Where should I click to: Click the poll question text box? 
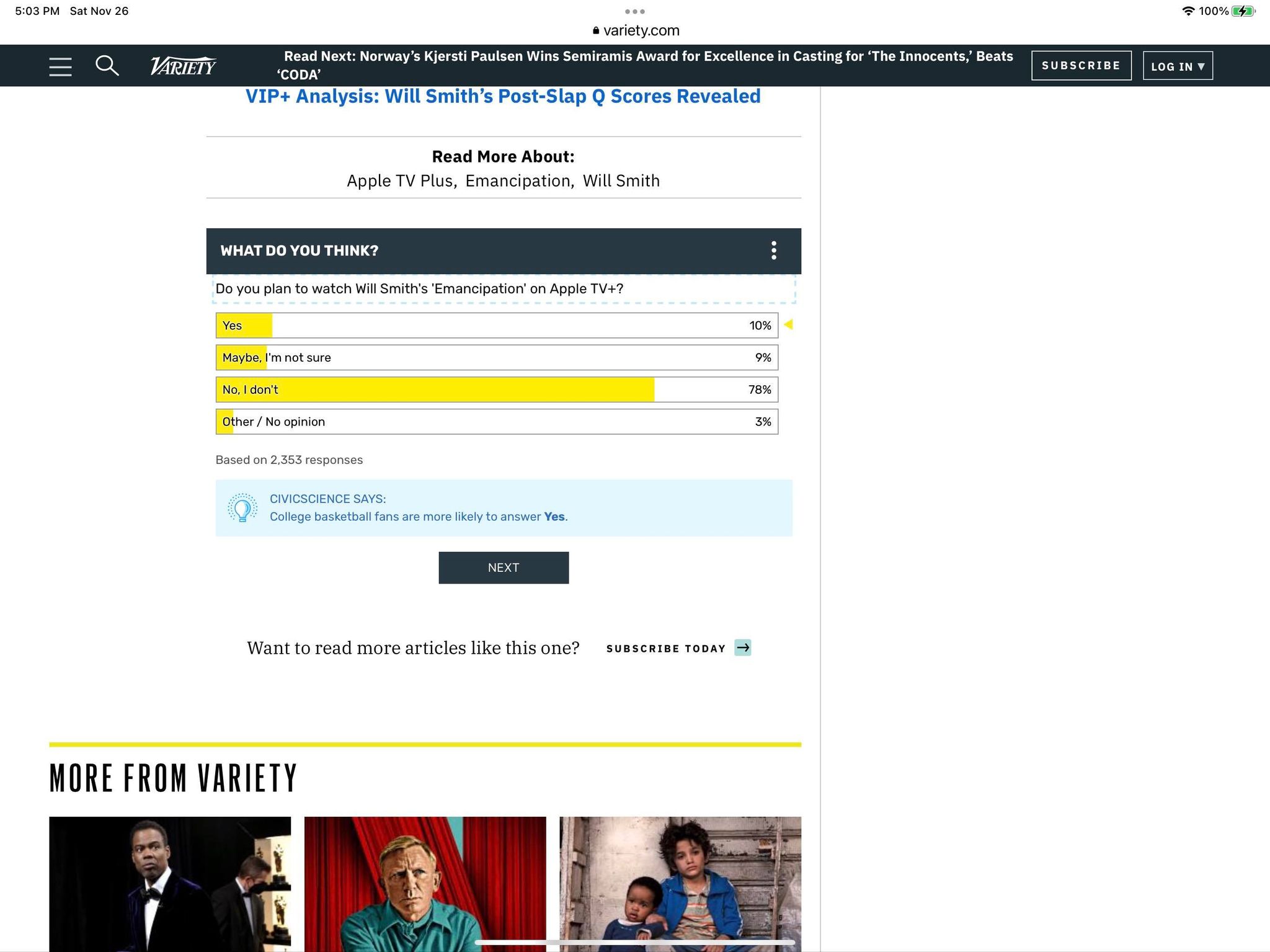coord(504,289)
